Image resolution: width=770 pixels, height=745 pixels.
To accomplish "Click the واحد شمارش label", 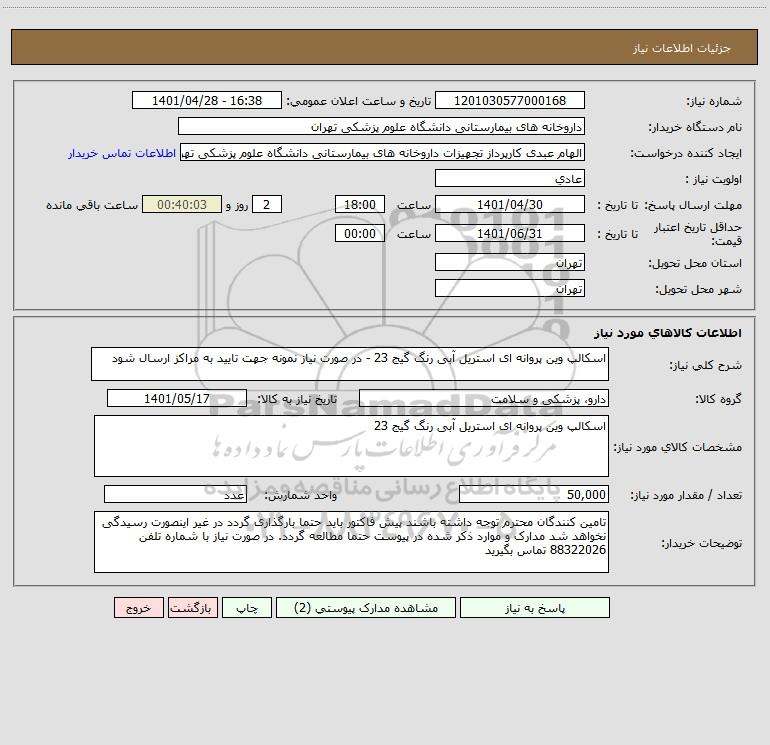I will [x=301, y=495].
